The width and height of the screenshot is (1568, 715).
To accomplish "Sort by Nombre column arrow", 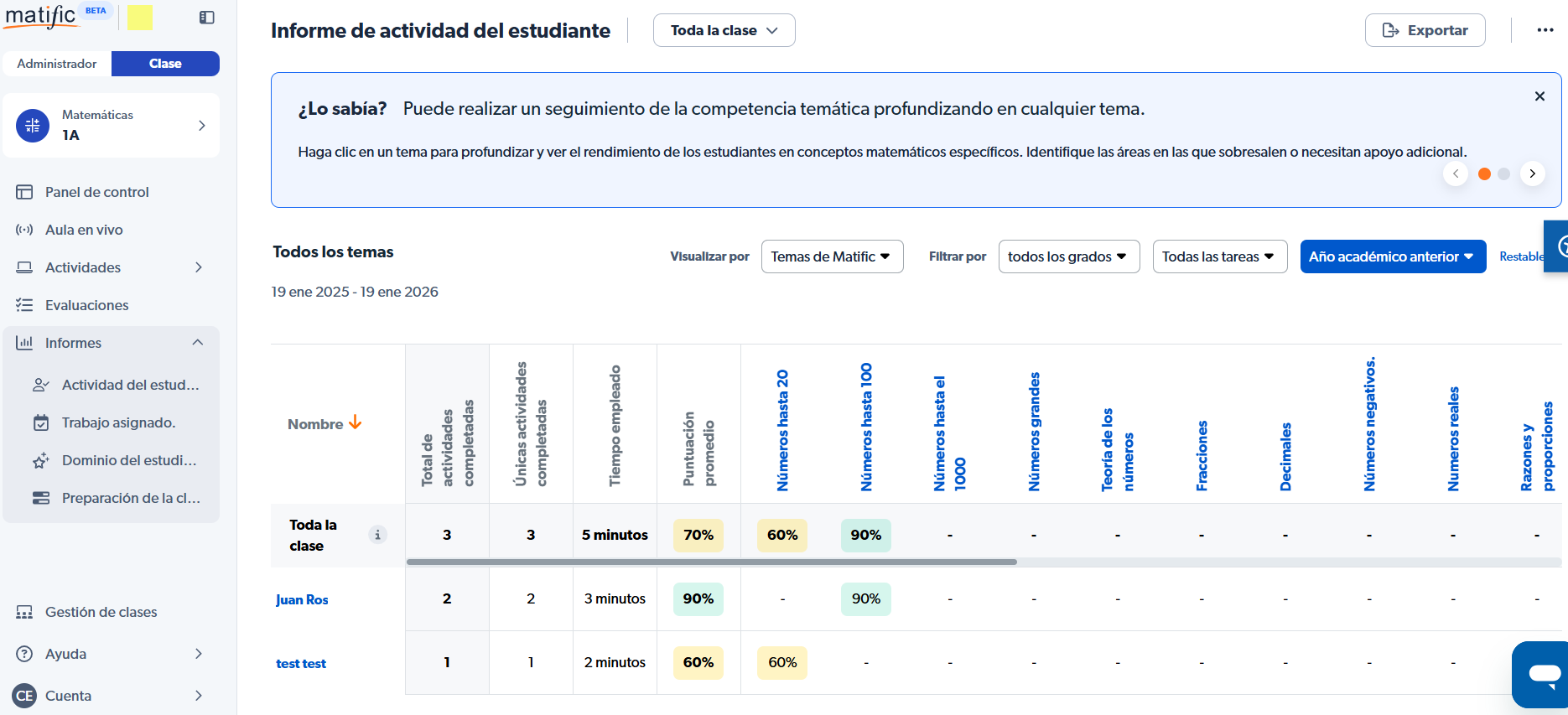I will (x=356, y=422).
